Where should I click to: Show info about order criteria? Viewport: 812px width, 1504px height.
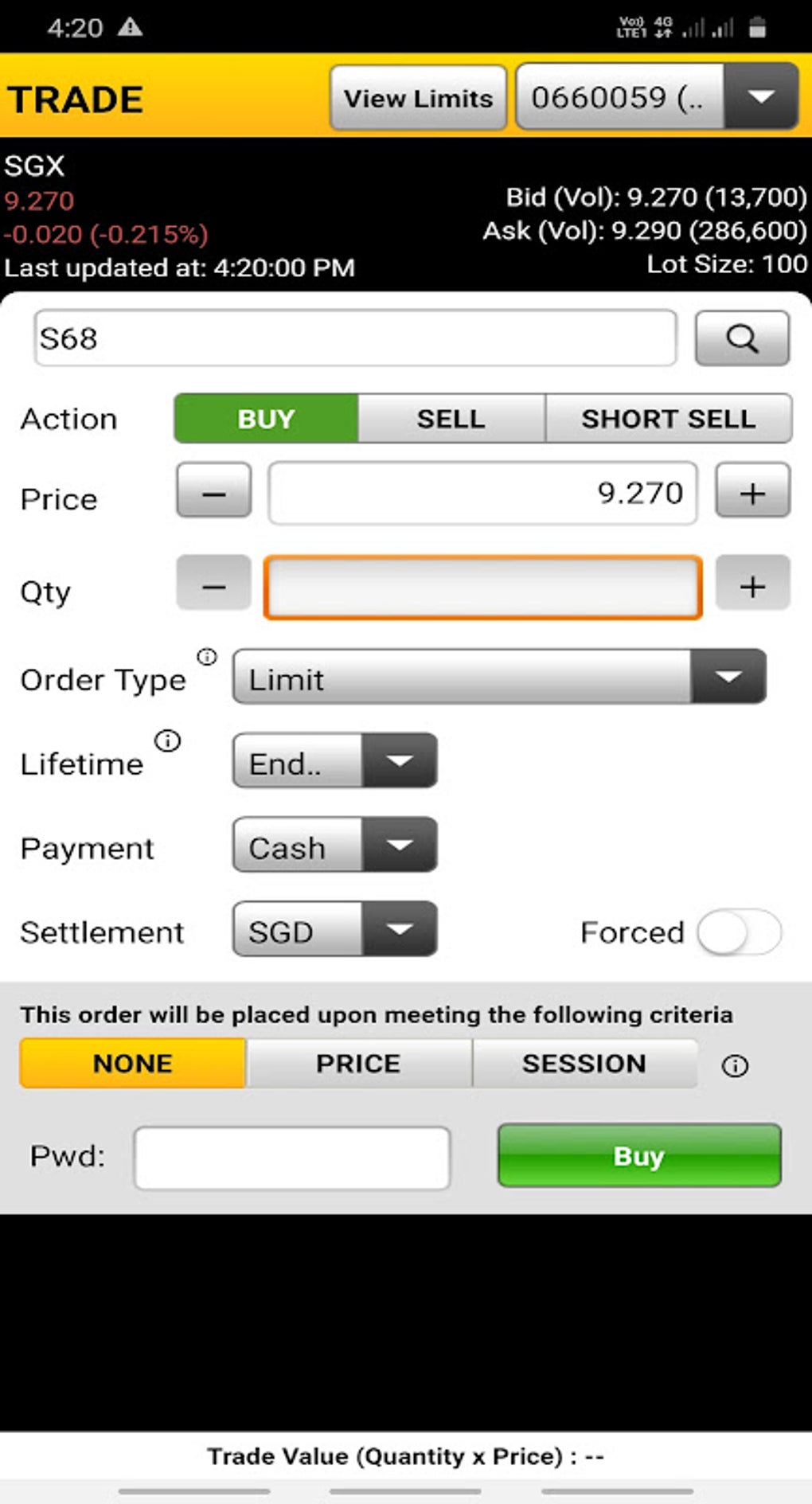pyautogui.click(x=735, y=1065)
